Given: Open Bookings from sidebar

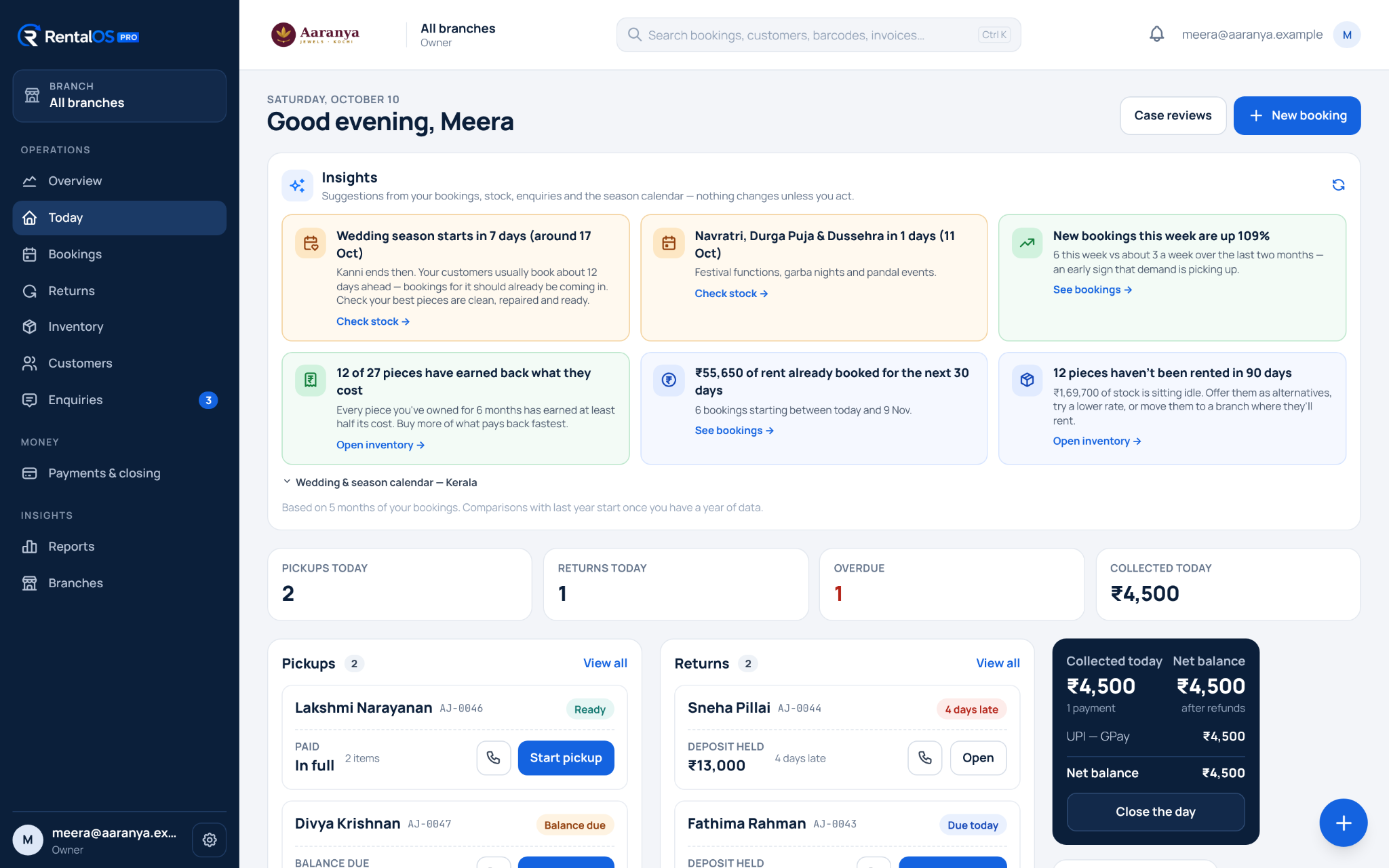Looking at the screenshot, I should [119, 254].
